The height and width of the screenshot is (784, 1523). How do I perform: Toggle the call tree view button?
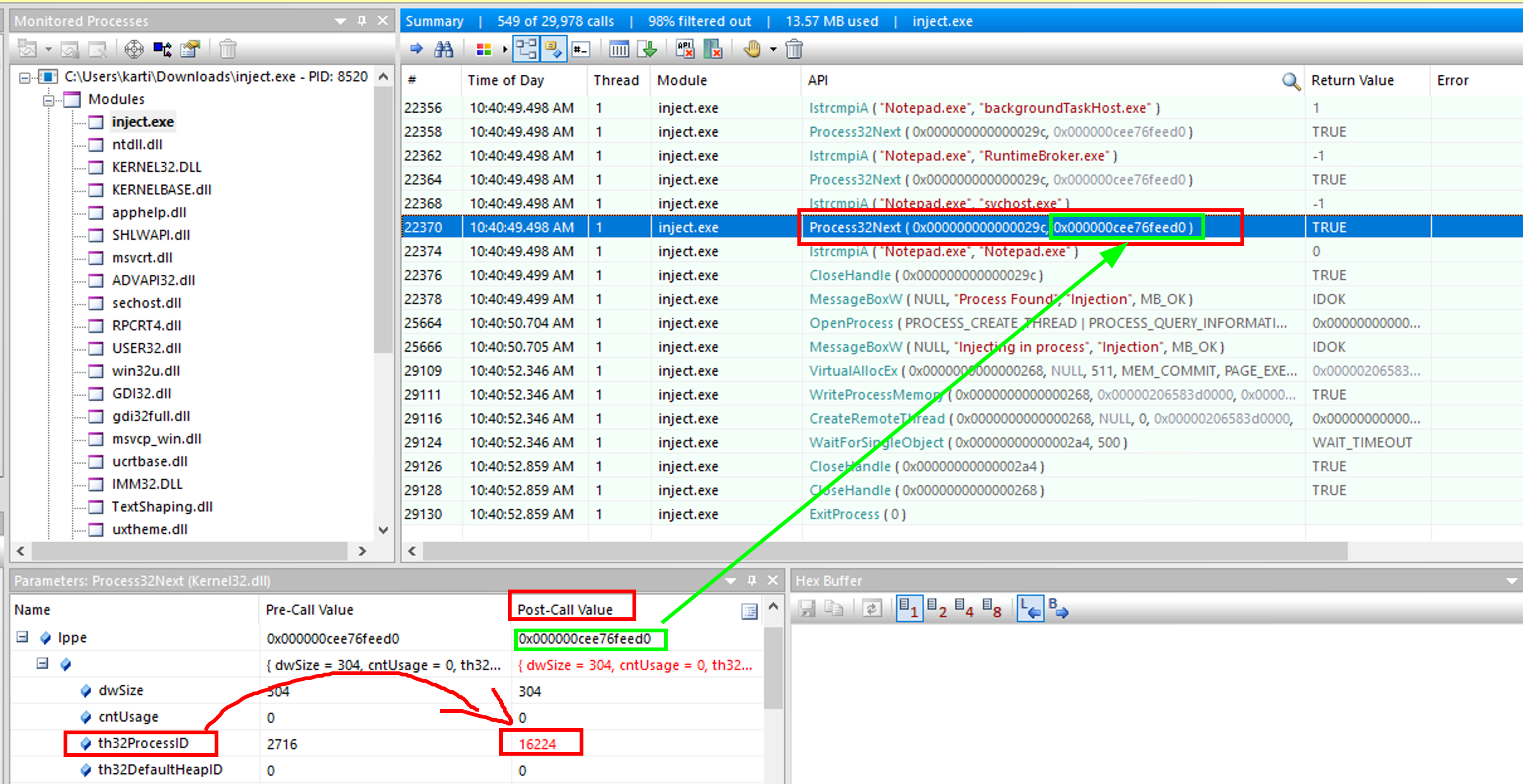525,49
